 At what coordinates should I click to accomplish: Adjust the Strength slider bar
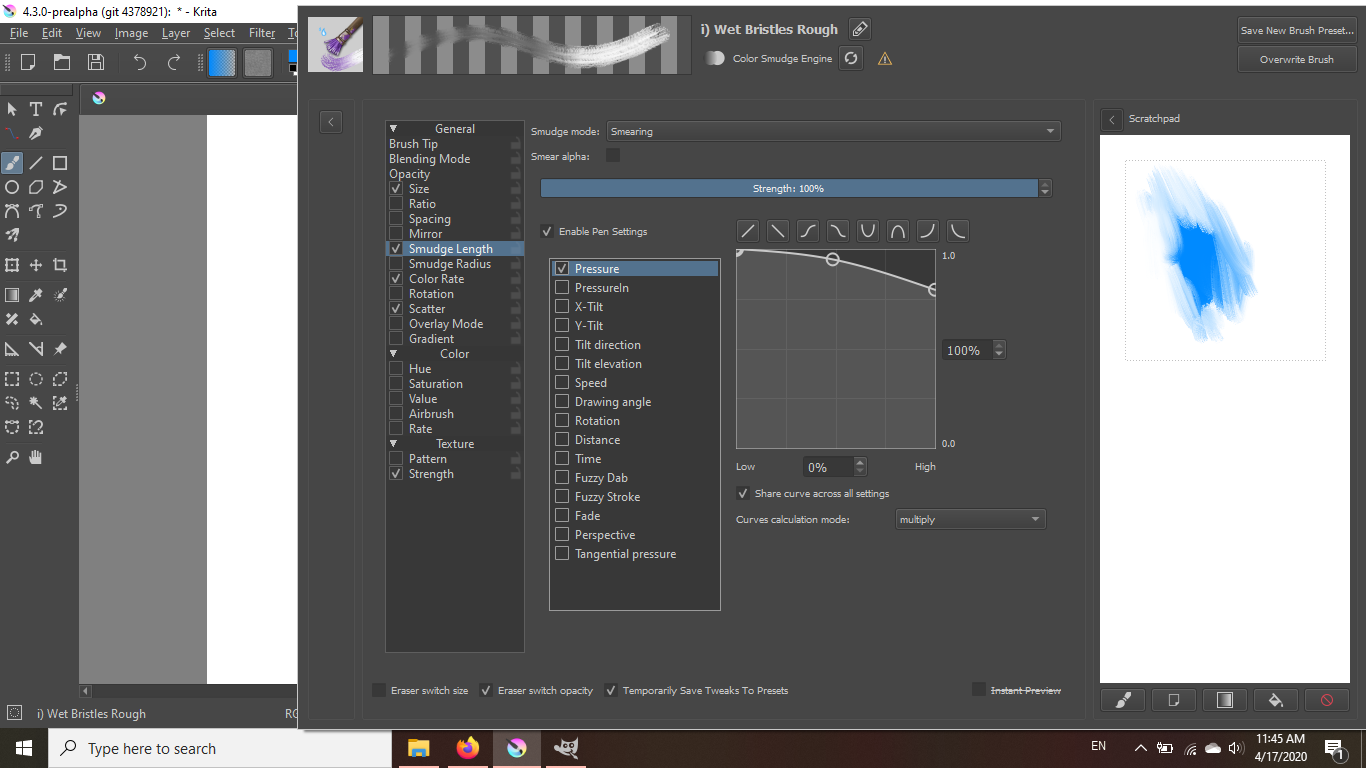tap(788, 188)
